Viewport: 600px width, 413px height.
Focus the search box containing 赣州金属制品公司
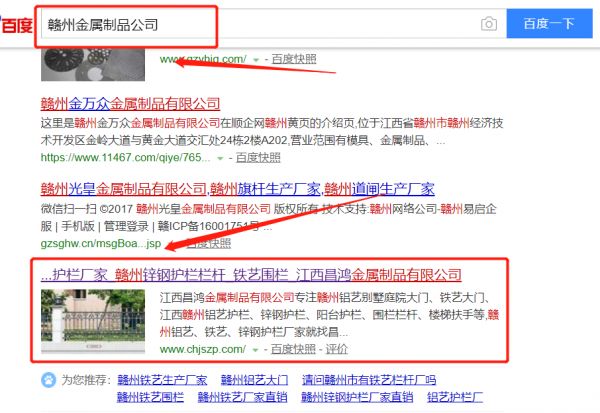[250, 23]
